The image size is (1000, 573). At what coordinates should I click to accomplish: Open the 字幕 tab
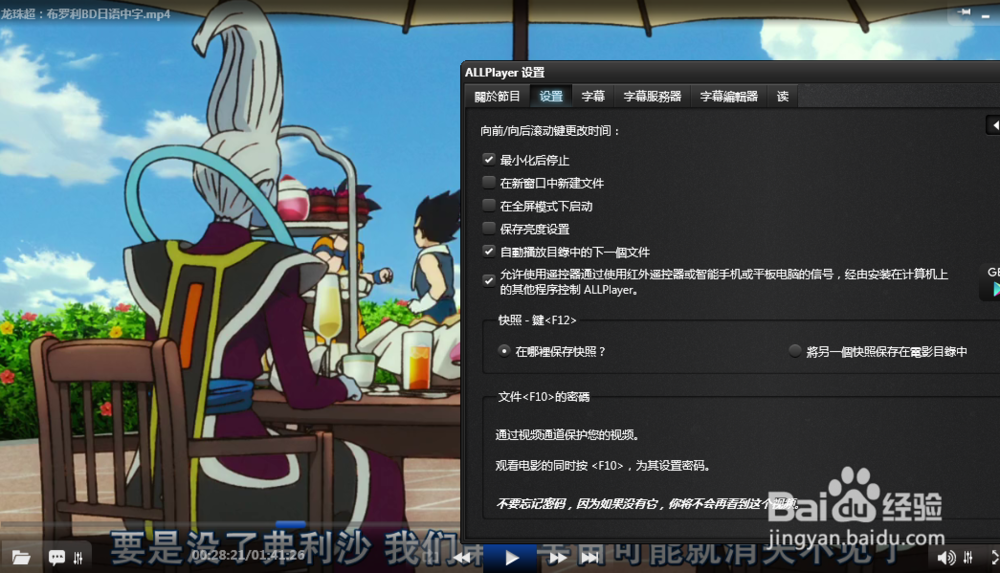click(x=592, y=96)
